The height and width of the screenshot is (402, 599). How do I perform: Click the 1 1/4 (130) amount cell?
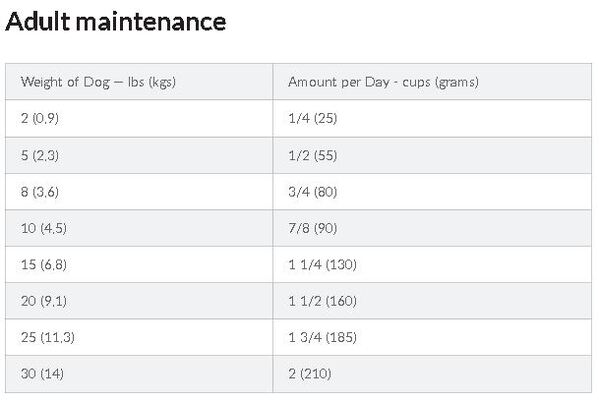[x=432, y=264]
